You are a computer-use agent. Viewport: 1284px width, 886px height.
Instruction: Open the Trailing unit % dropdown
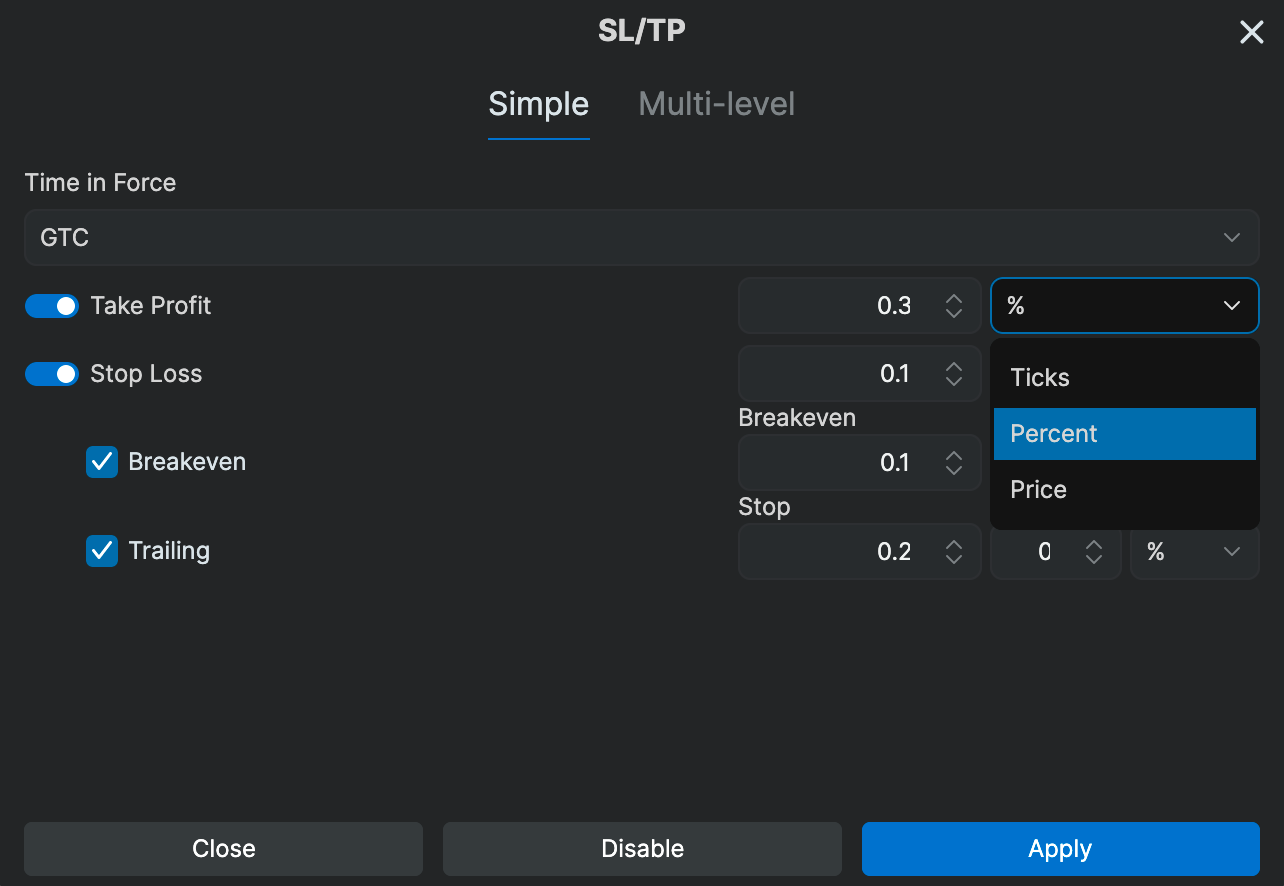pyautogui.click(x=1195, y=552)
